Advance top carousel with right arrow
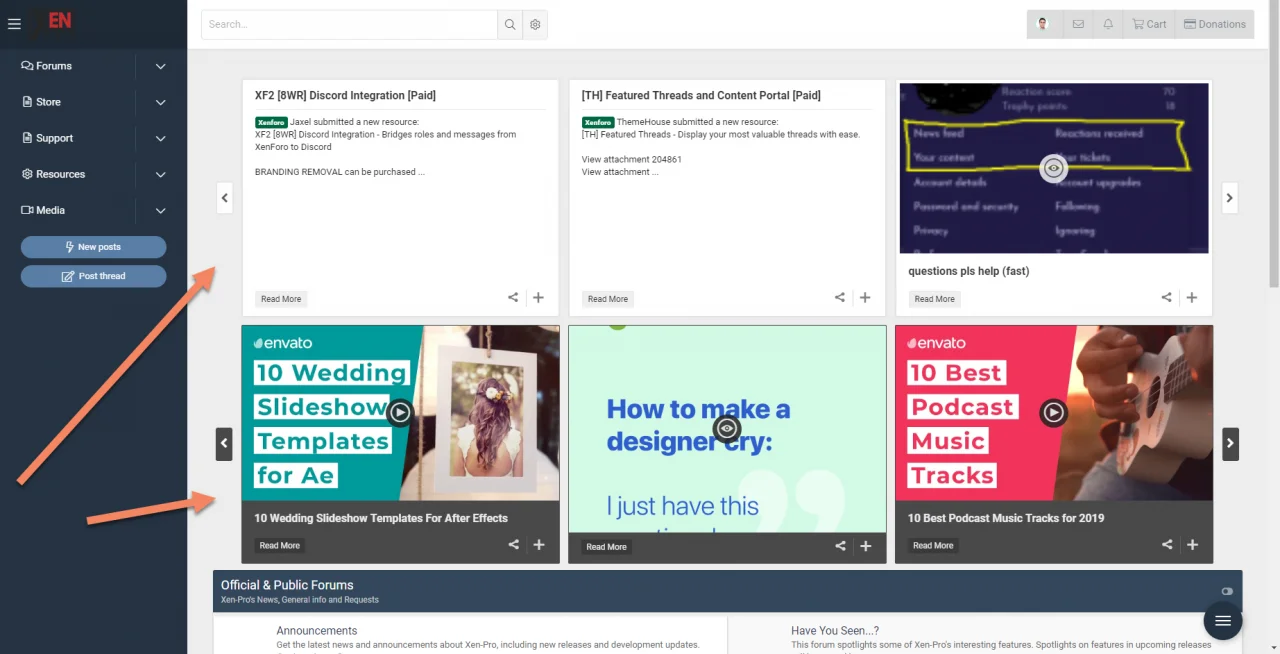 pos(1229,198)
